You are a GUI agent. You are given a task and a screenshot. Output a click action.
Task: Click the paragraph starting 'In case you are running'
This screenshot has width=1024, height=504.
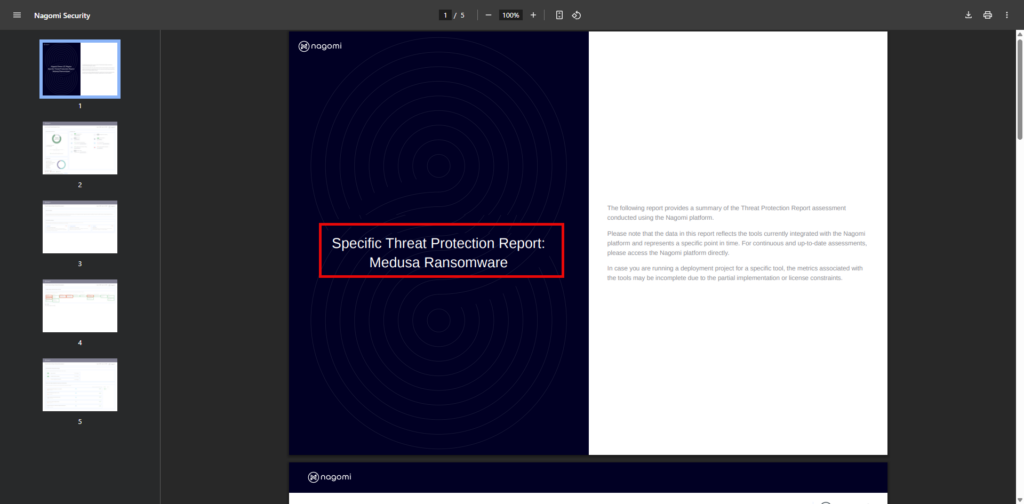point(735,273)
